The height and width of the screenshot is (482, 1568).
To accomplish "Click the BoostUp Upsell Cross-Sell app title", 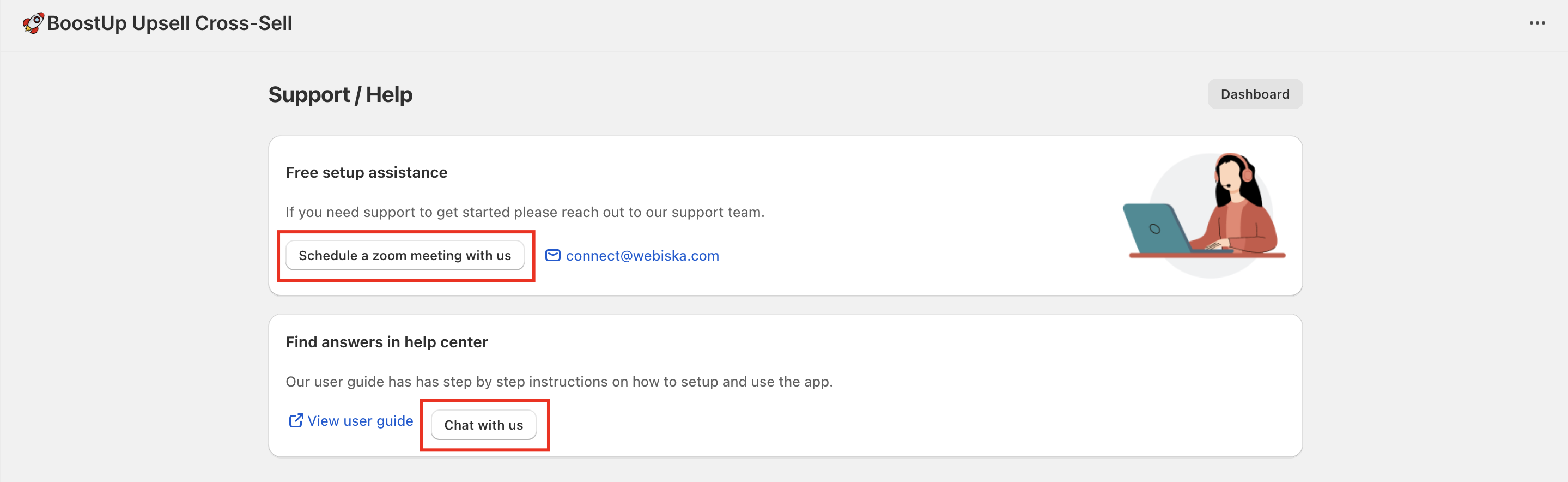I will 169,23.
